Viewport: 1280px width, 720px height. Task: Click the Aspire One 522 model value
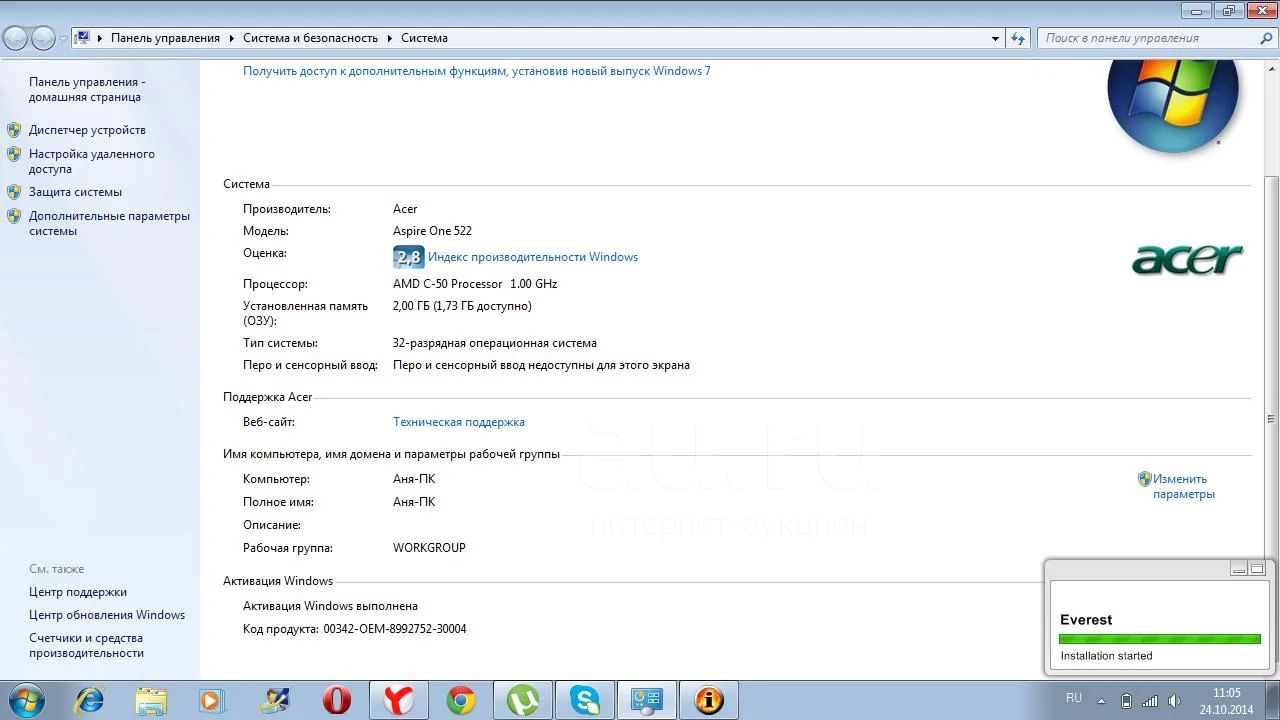pyautogui.click(x=432, y=231)
